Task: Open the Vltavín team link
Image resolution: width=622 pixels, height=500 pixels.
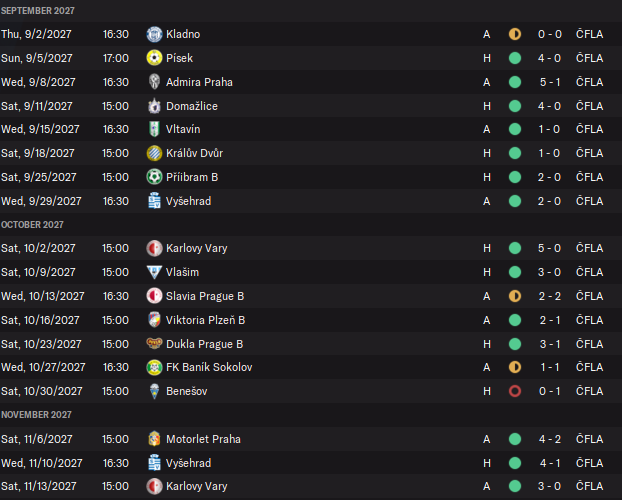Action: coord(184,129)
